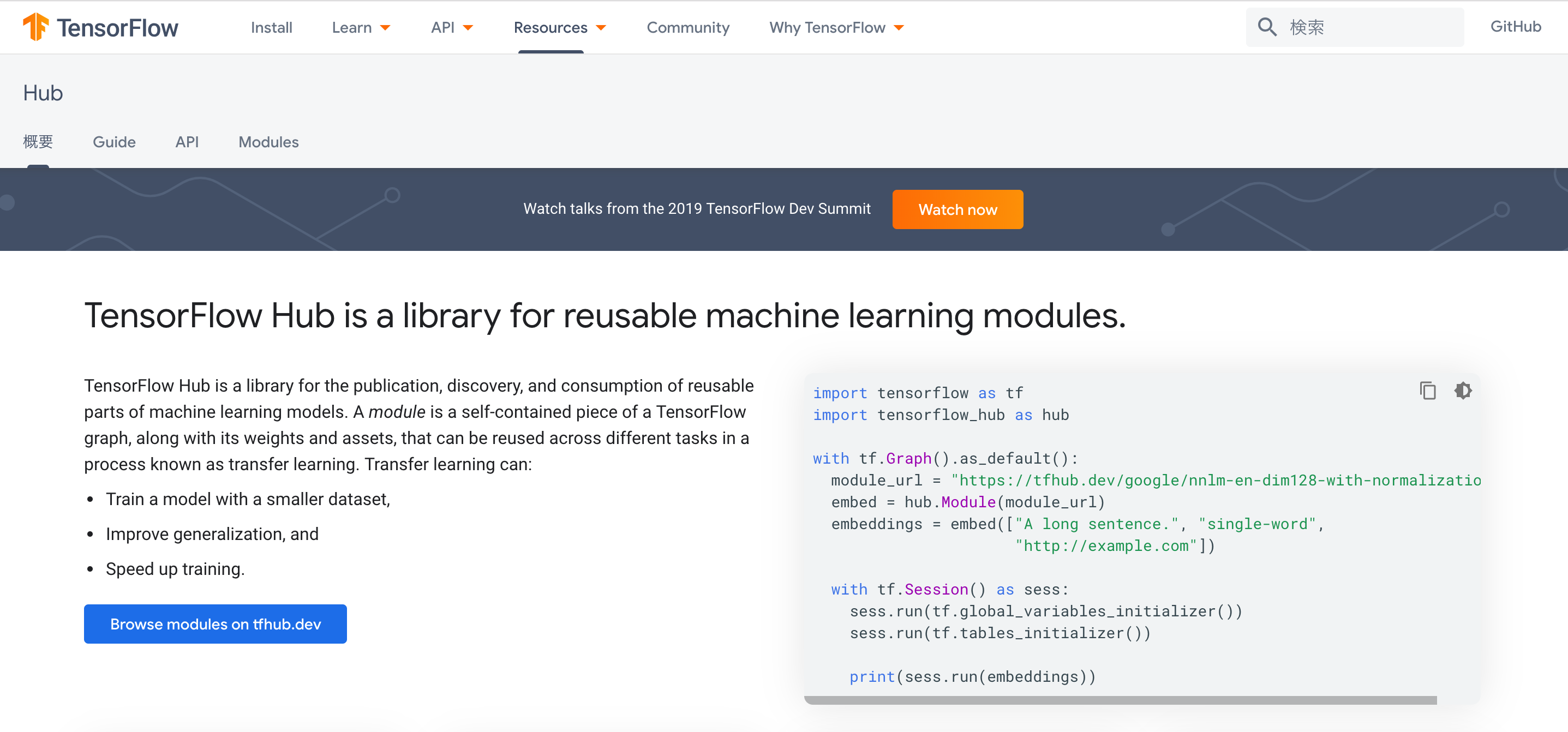
Task: Click the TensorFlow logo icon
Action: click(35, 27)
